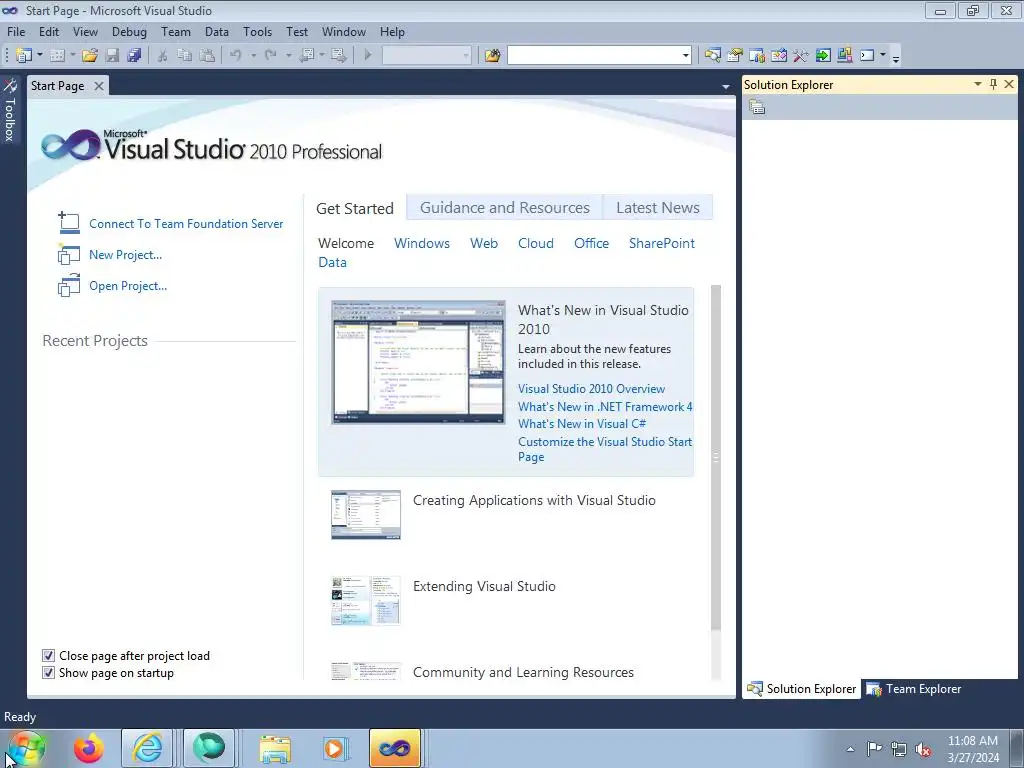Open the Team menu
The width and height of the screenshot is (1024, 768).
176,31
